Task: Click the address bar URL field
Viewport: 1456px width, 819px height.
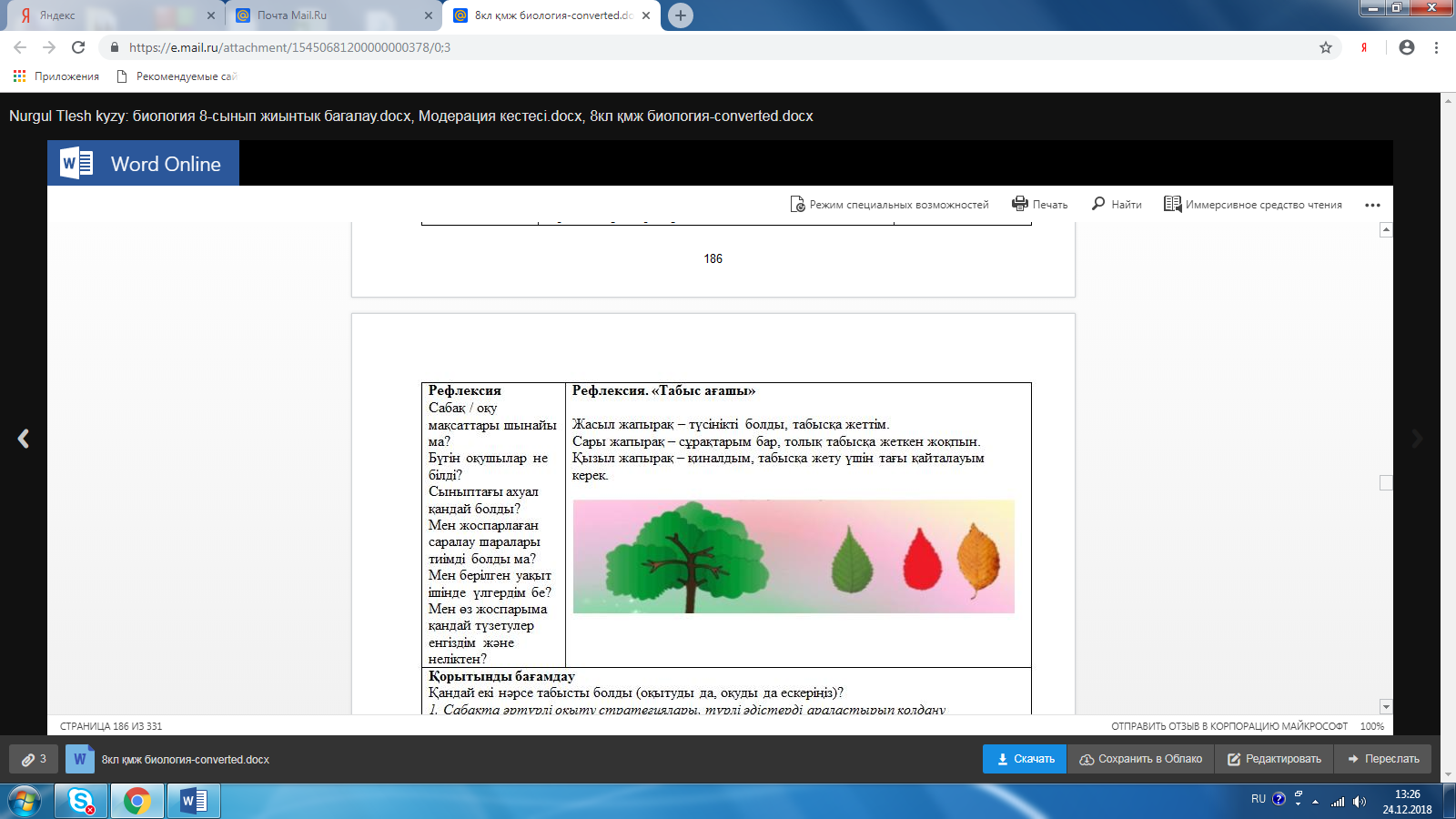Action: (x=719, y=47)
